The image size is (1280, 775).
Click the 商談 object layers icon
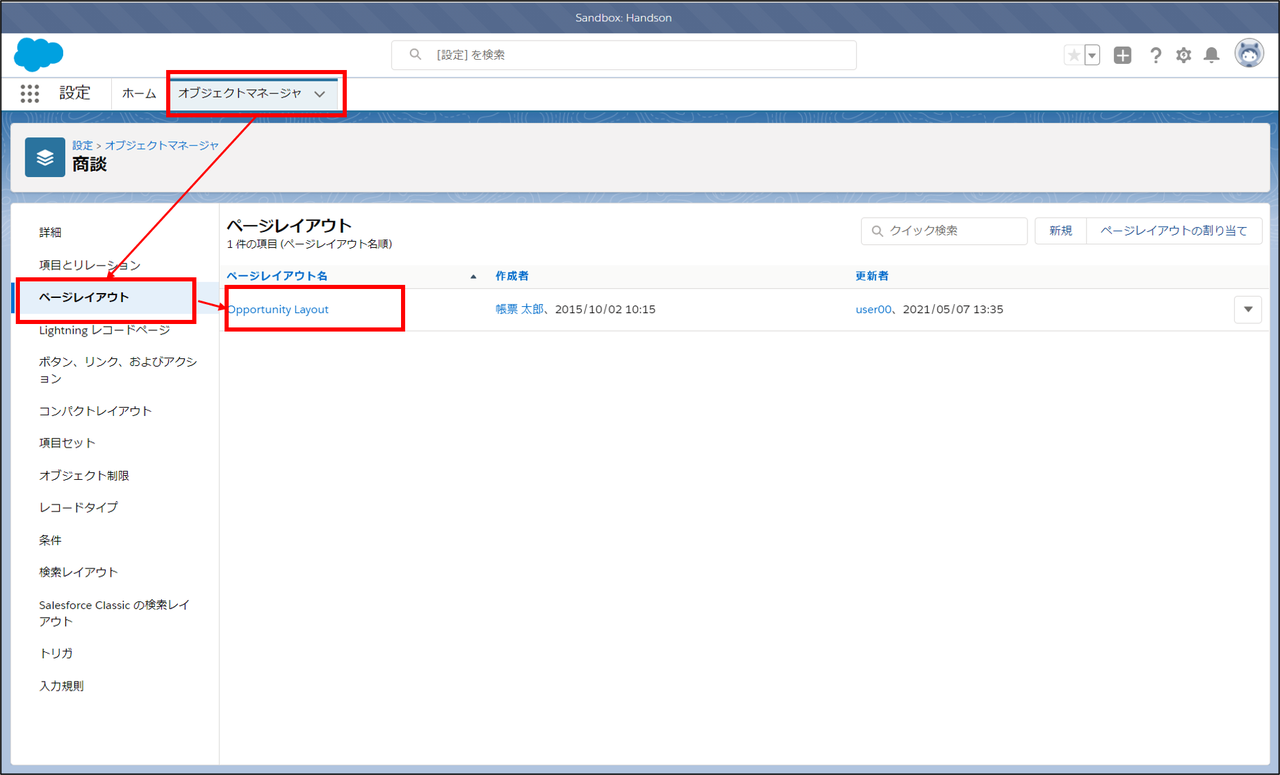point(45,157)
